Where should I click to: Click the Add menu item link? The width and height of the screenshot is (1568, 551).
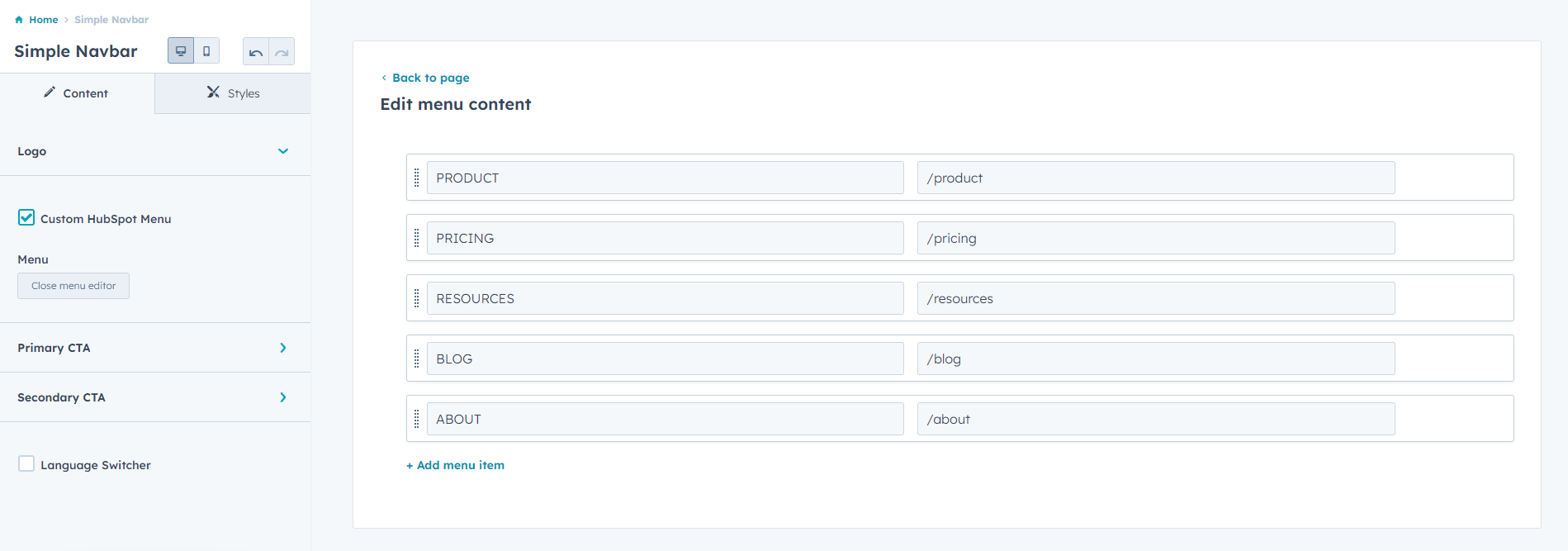(456, 465)
